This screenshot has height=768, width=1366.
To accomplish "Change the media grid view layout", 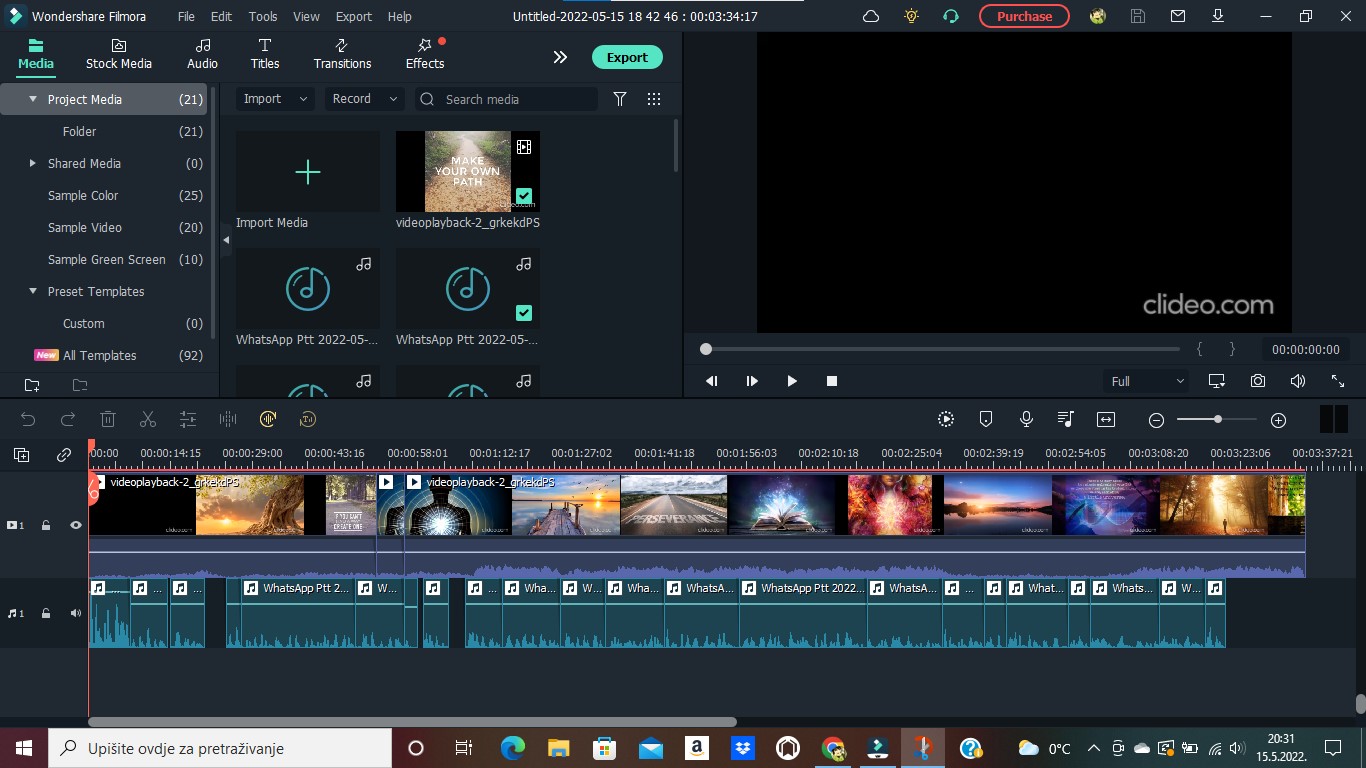I will [x=654, y=99].
